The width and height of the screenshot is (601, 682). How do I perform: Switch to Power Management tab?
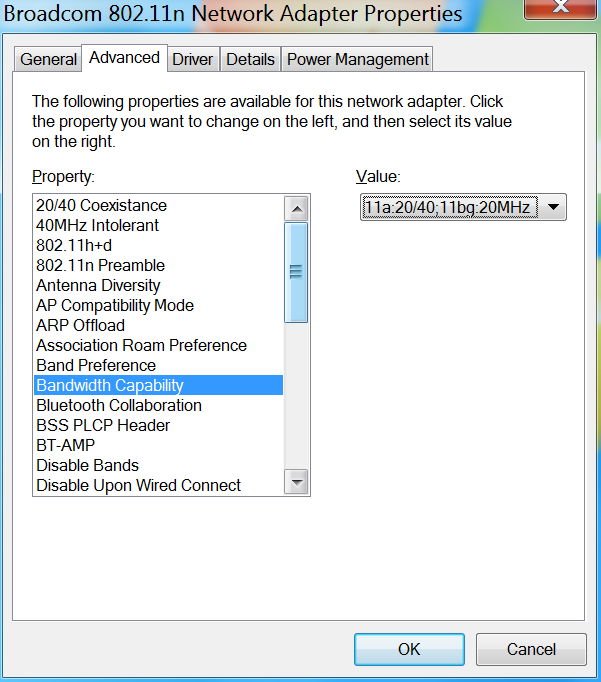(357, 59)
